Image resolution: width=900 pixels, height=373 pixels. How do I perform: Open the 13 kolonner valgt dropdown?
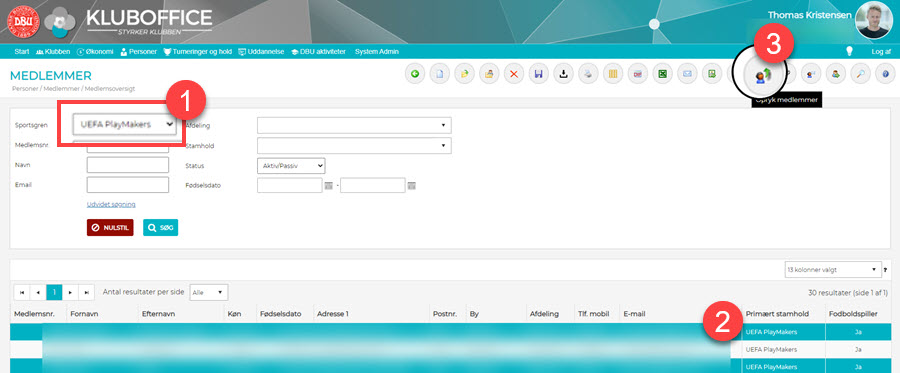[833, 269]
